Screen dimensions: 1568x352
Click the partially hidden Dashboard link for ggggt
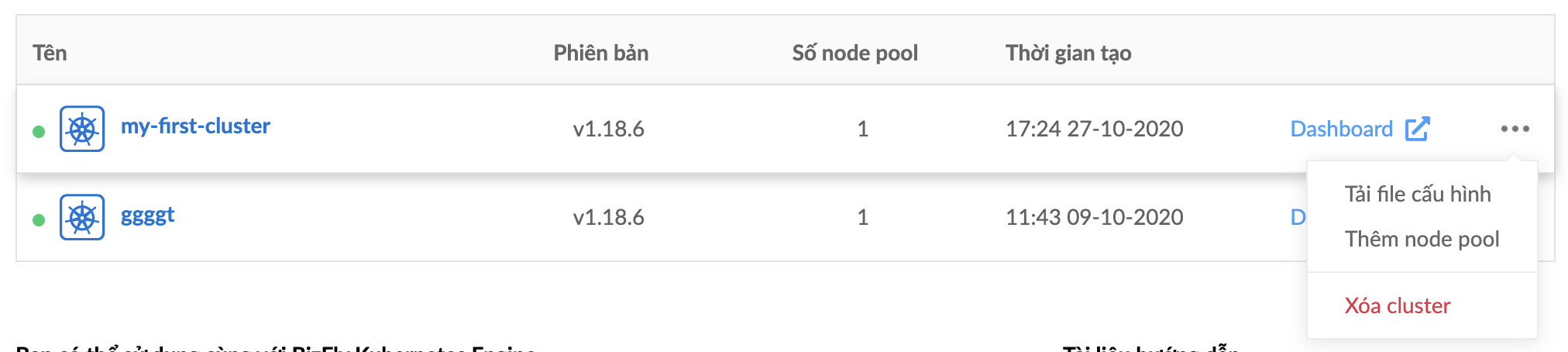(1298, 217)
